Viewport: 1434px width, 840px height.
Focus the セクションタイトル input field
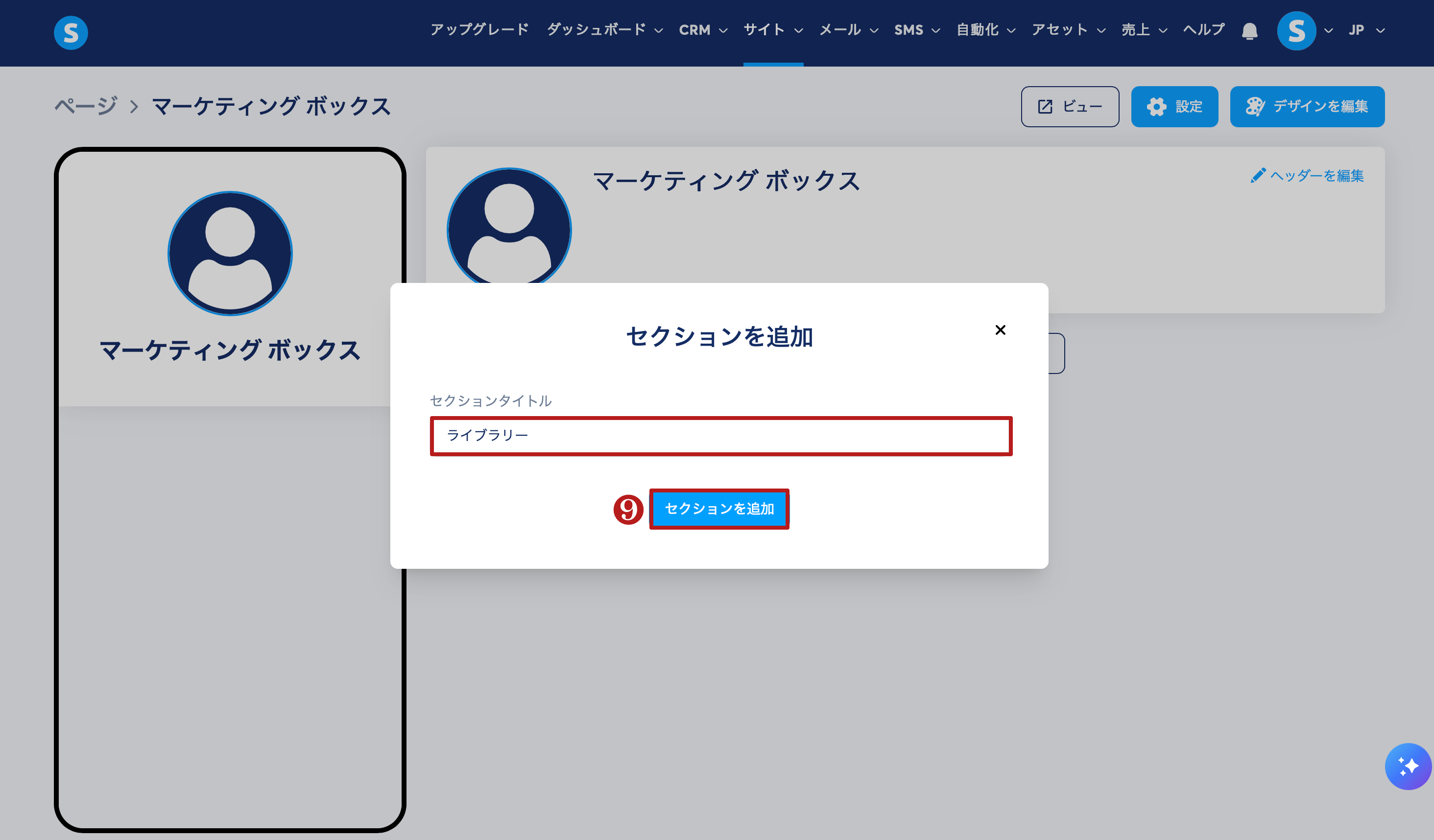tap(720, 436)
